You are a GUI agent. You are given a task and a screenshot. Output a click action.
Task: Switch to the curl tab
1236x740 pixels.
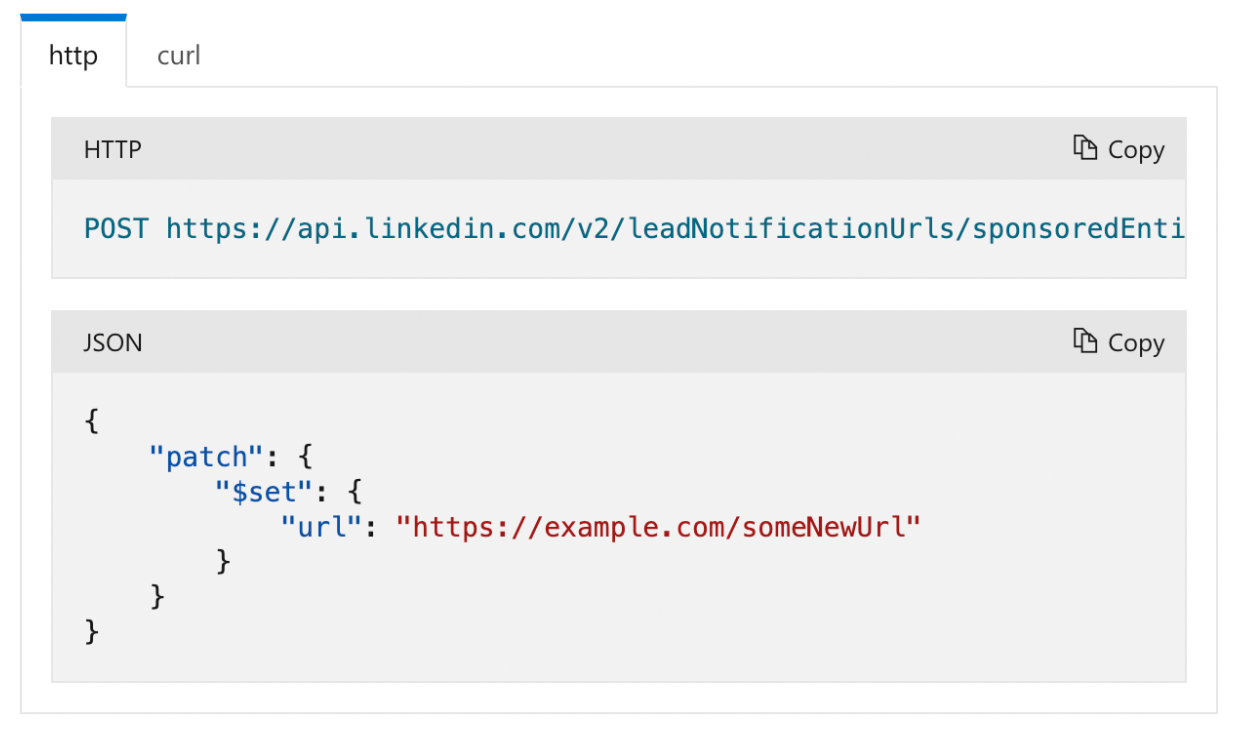click(178, 56)
